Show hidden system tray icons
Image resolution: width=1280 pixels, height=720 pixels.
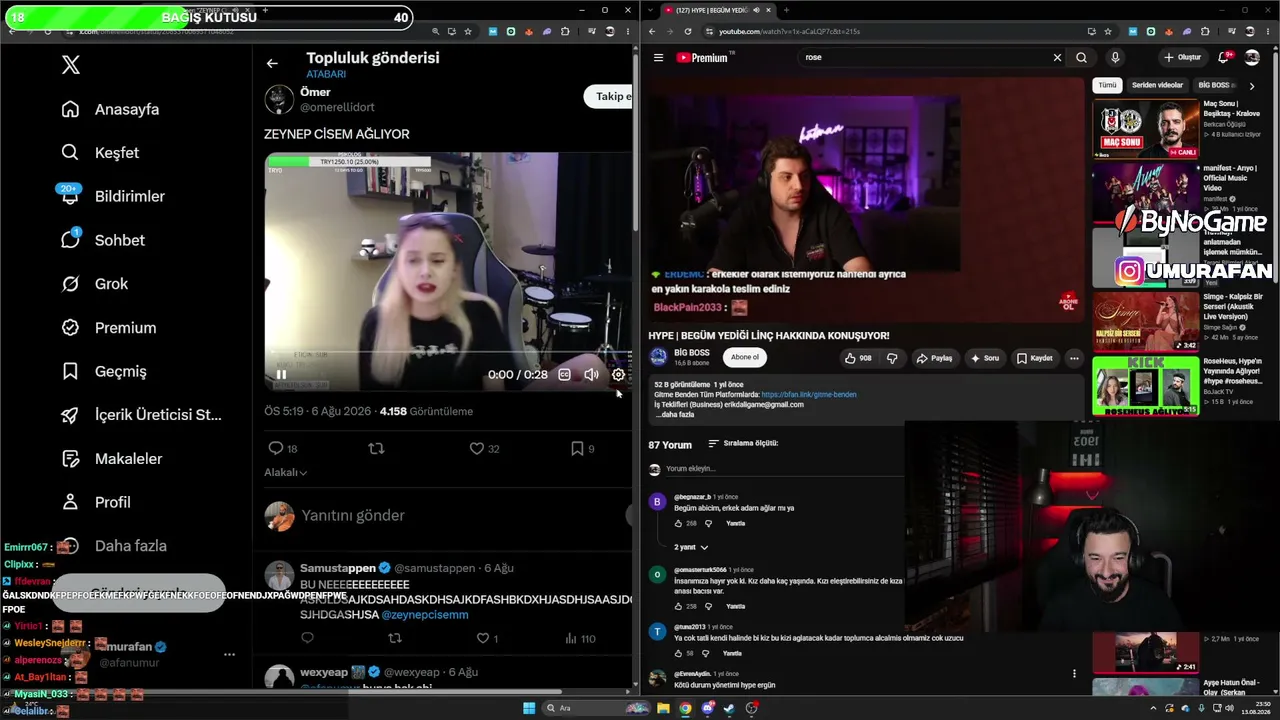tap(1151, 708)
